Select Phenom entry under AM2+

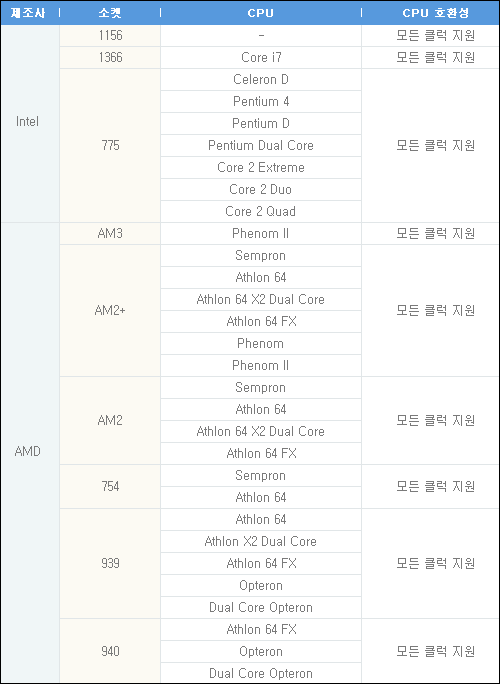tap(261, 344)
